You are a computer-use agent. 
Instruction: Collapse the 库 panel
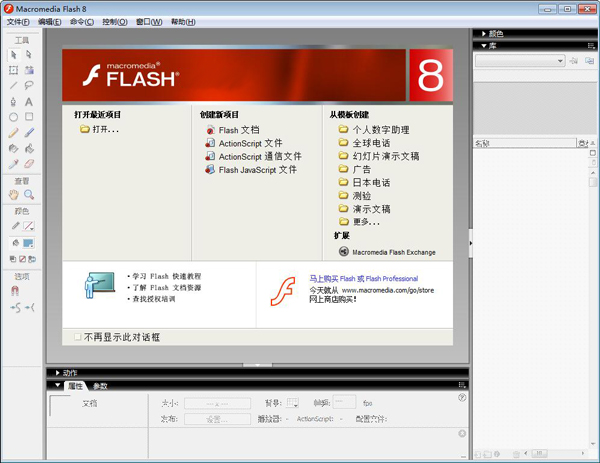tap(484, 46)
